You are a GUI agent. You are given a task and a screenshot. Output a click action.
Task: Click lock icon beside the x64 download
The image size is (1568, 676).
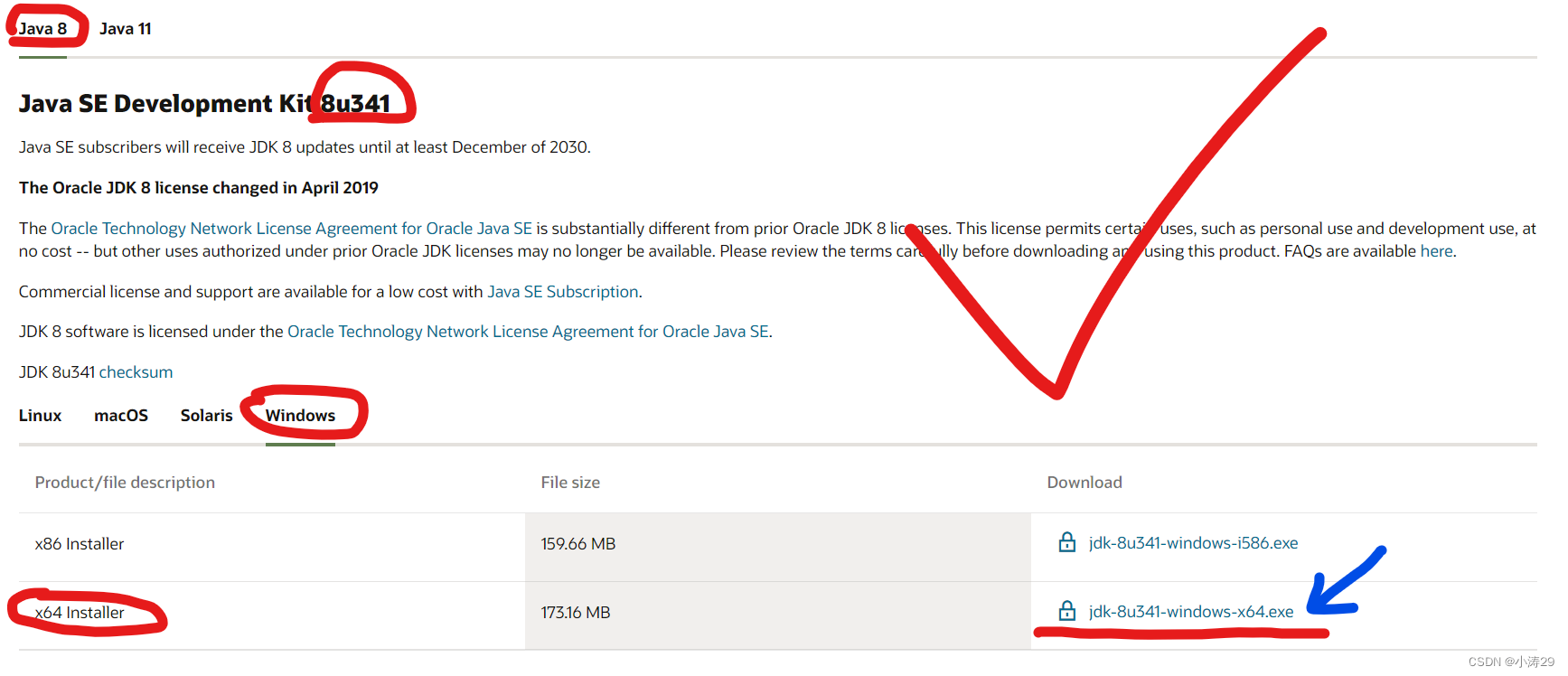(x=1067, y=611)
